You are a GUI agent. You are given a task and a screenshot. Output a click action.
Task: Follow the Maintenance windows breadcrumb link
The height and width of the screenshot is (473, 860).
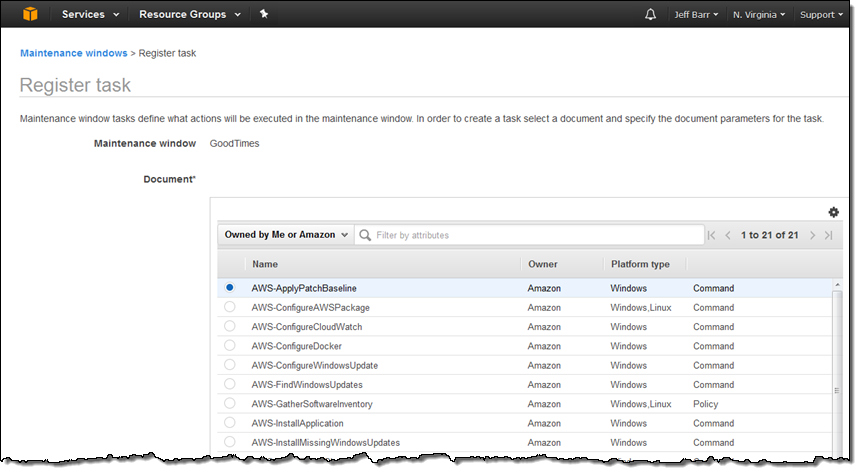[x=73, y=53]
